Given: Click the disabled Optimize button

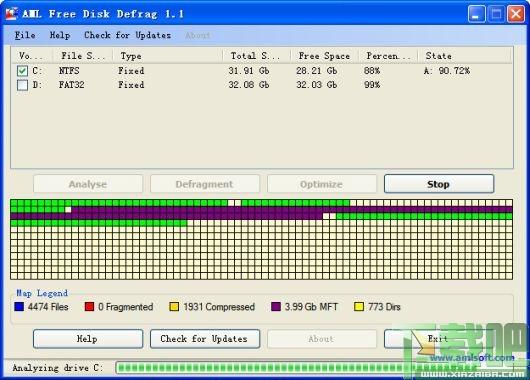Looking at the screenshot, I should [x=321, y=184].
